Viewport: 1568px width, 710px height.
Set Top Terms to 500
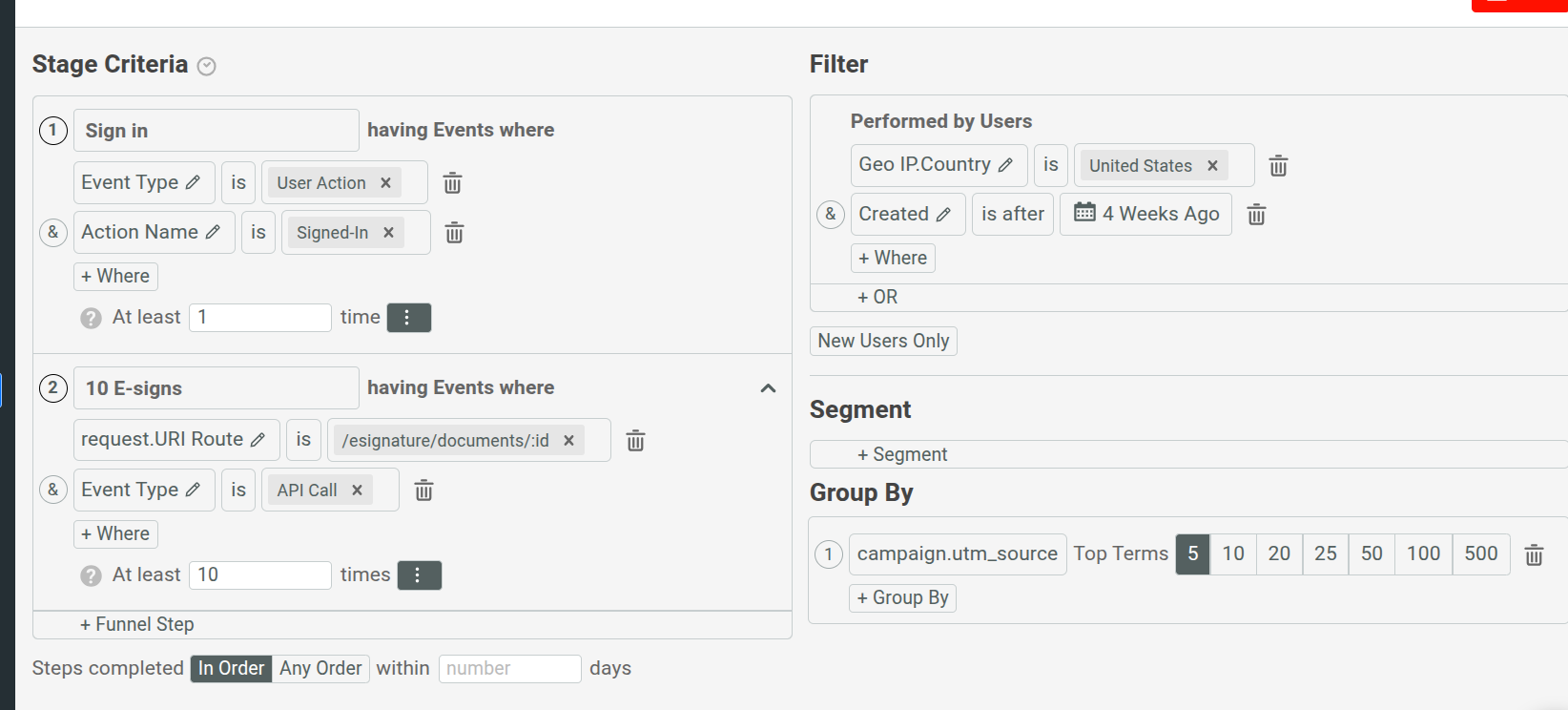click(1481, 554)
